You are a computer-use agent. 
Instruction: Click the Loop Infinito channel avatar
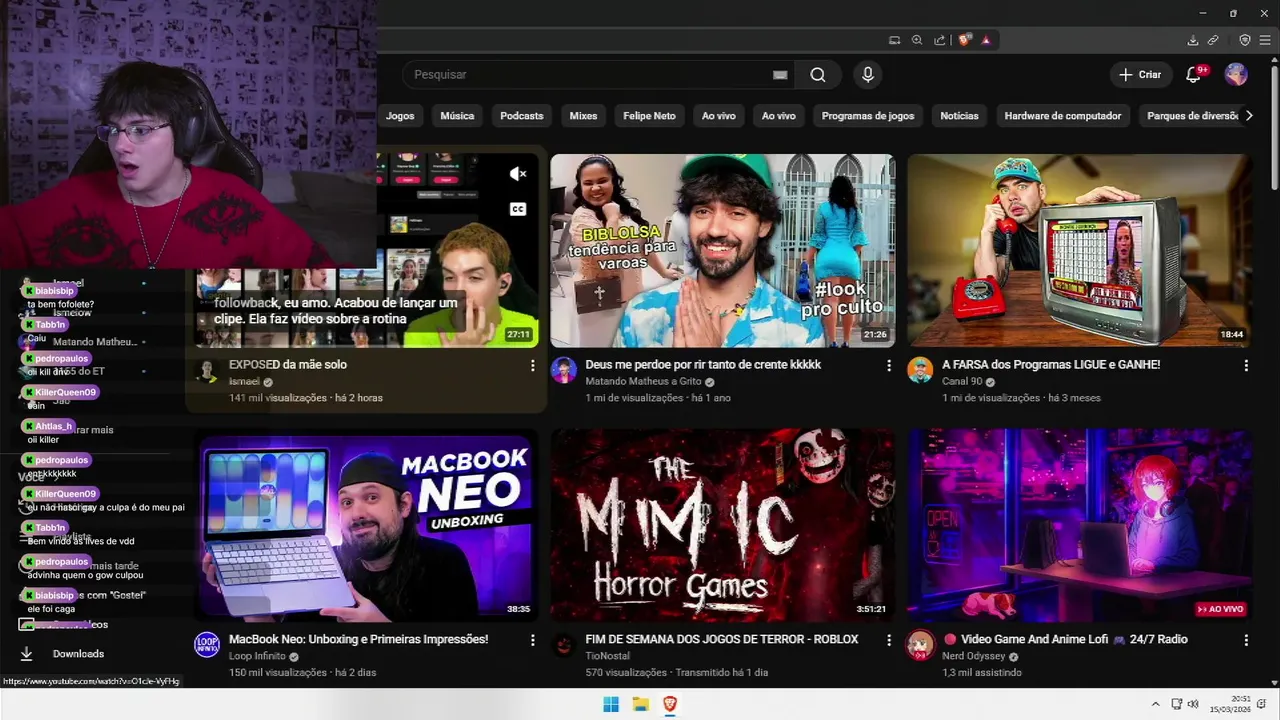tap(207, 644)
